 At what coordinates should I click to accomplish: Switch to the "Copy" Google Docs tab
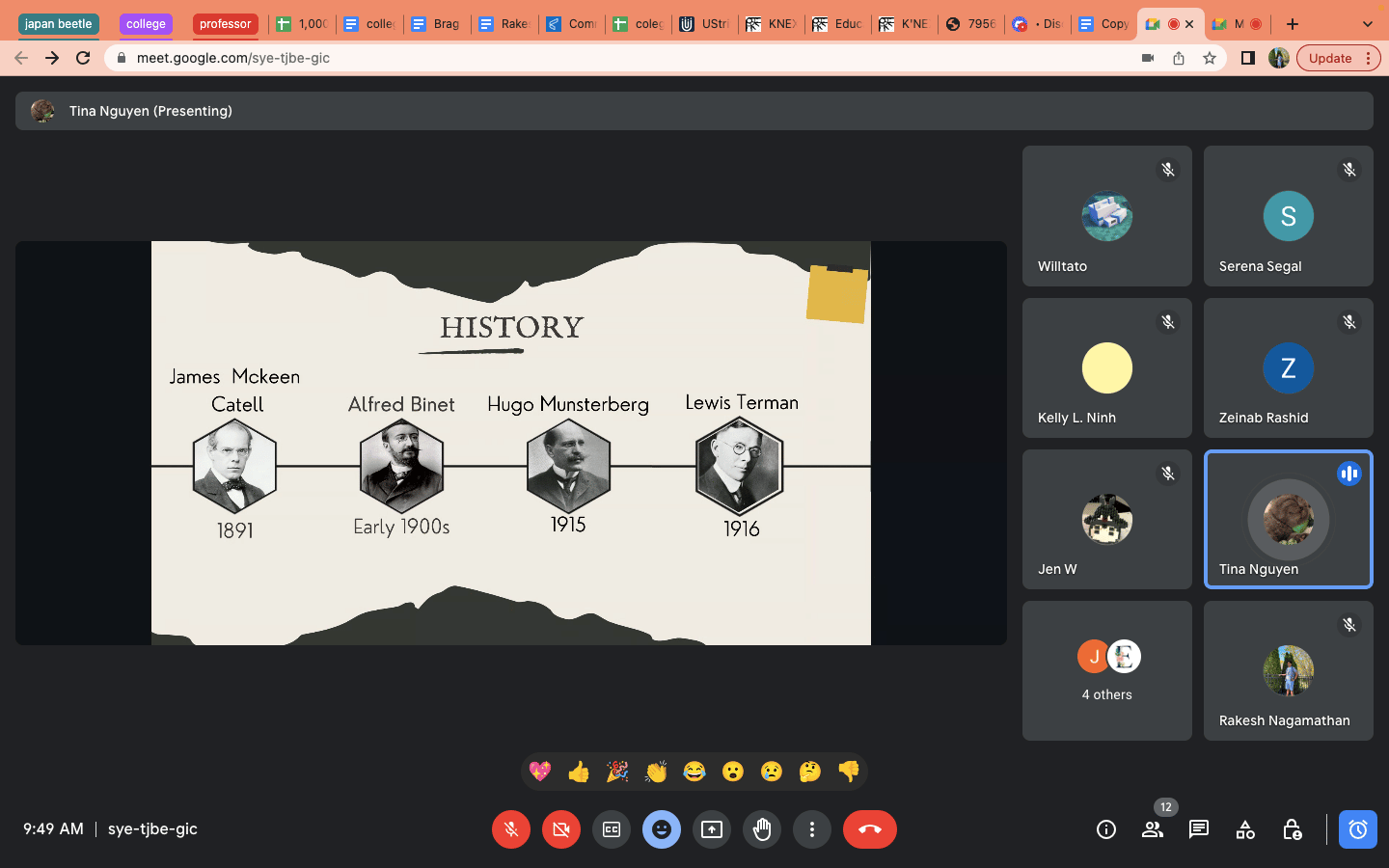tap(1103, 24)
